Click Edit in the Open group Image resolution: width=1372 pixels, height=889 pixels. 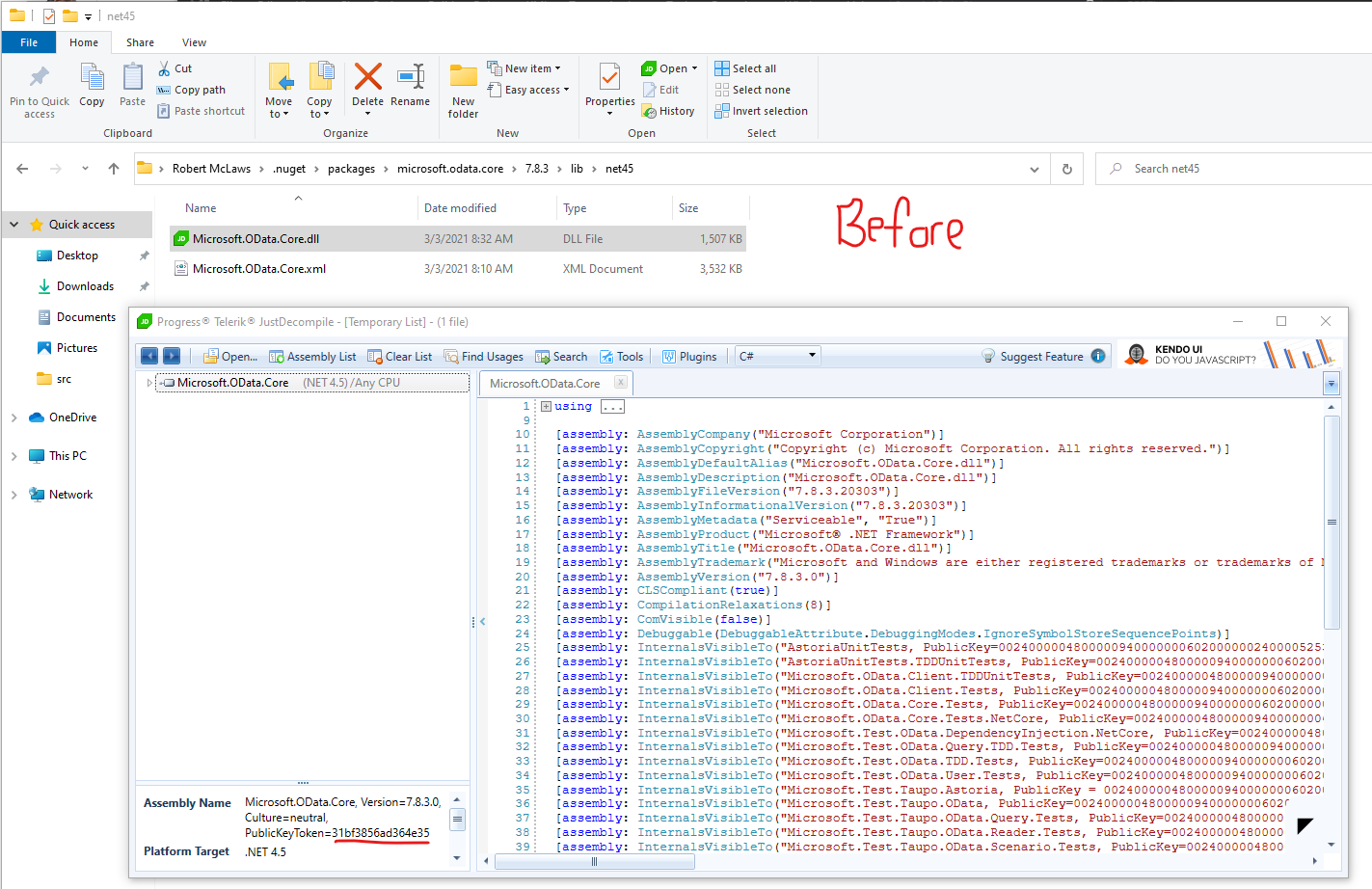pos(661,90)
